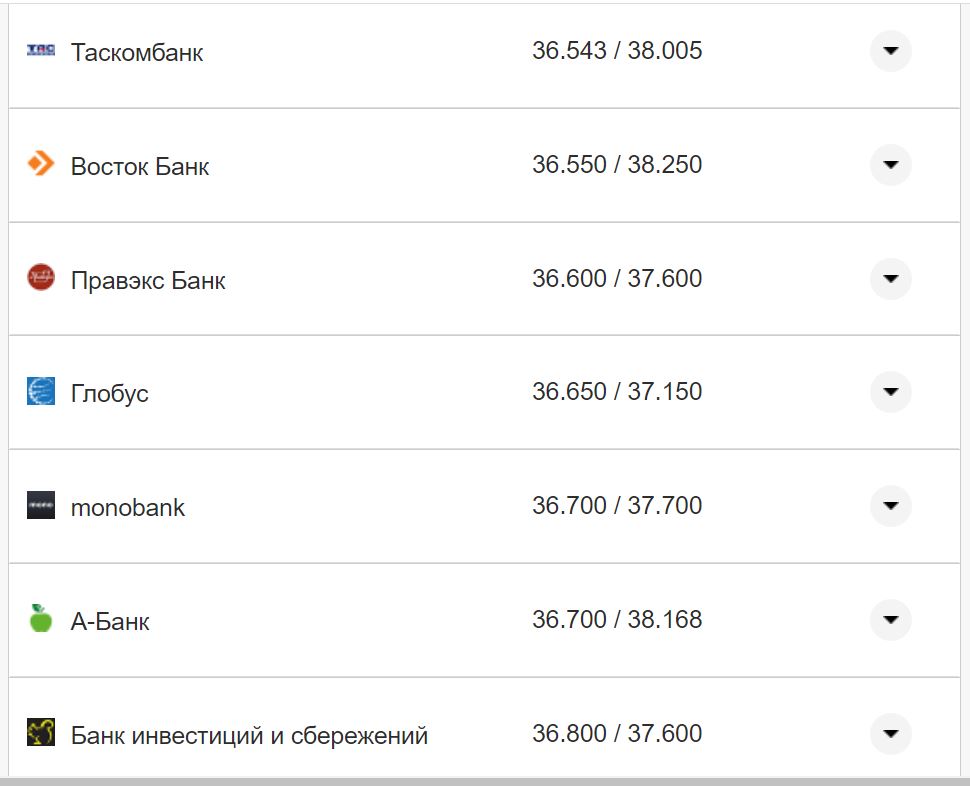
Task: Show А-Банк details with arrow
Action: (x=890, y=620)
